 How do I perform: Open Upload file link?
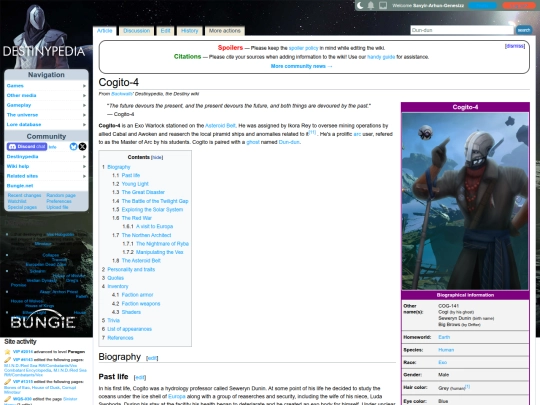click(57, 207)
